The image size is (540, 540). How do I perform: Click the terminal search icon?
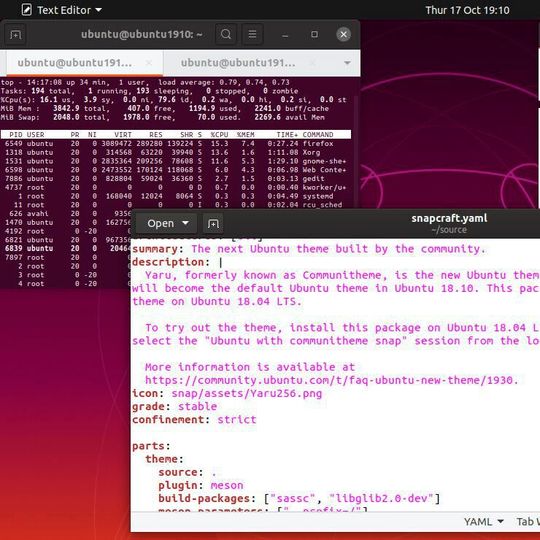[x=226, y=34]
